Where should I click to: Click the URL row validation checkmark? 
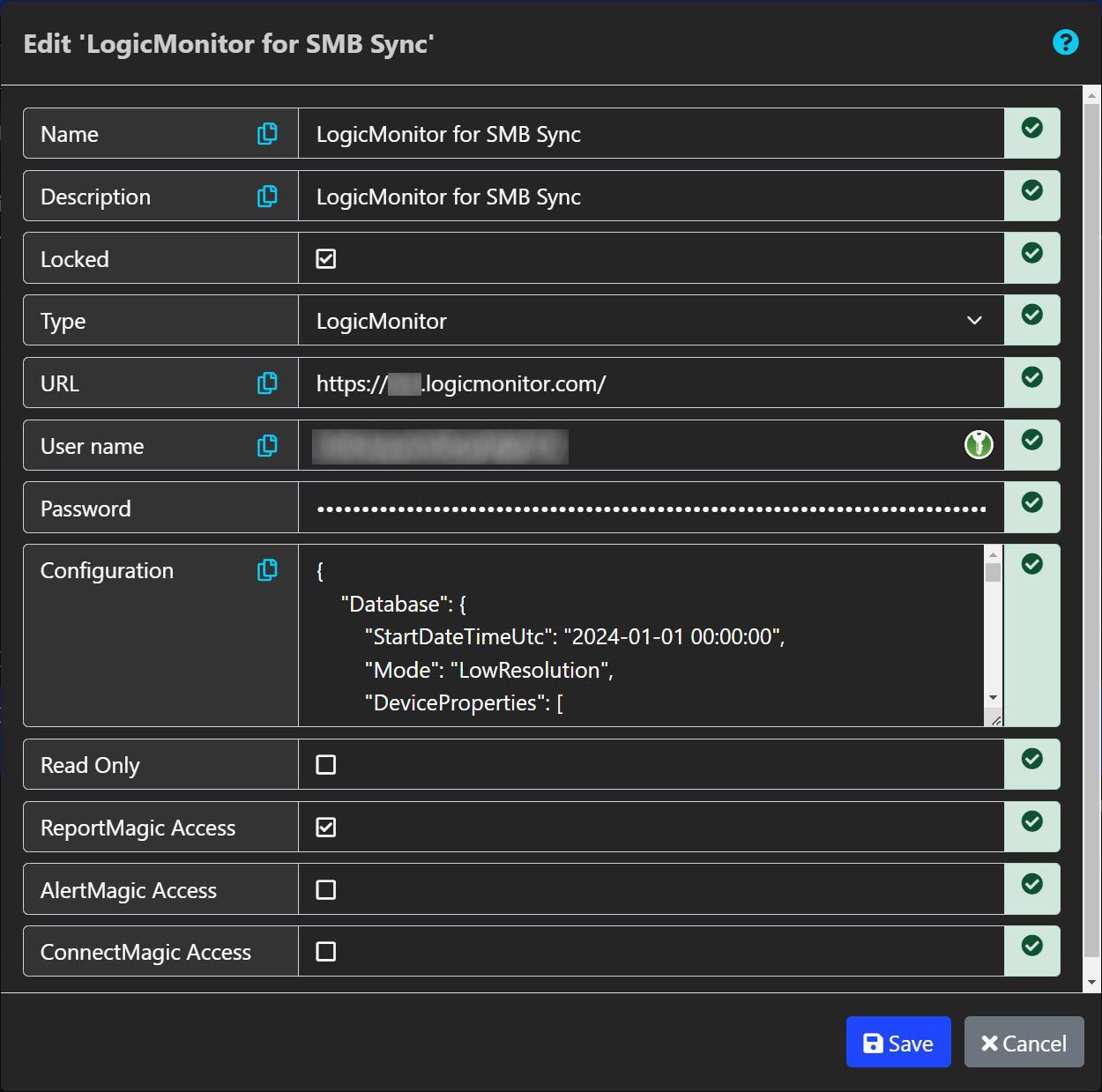tap(1032, 377)
